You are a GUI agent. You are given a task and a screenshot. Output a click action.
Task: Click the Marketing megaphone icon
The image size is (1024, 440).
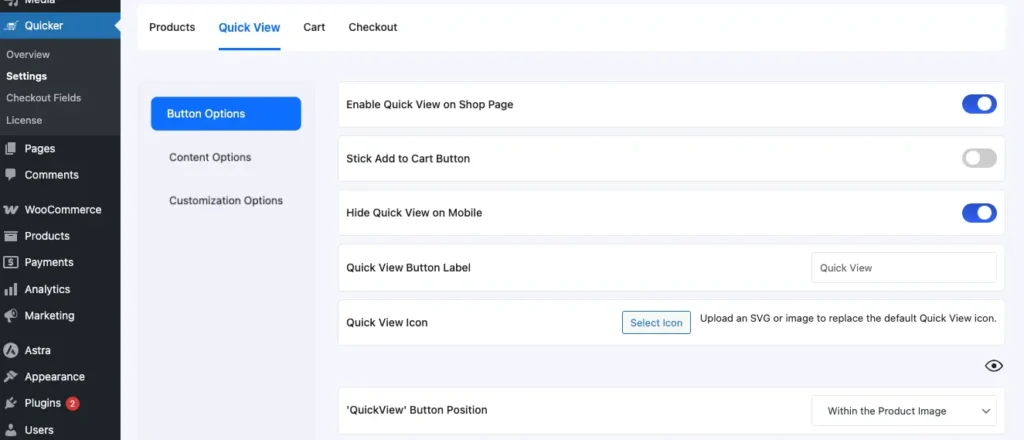coord(11,316)
